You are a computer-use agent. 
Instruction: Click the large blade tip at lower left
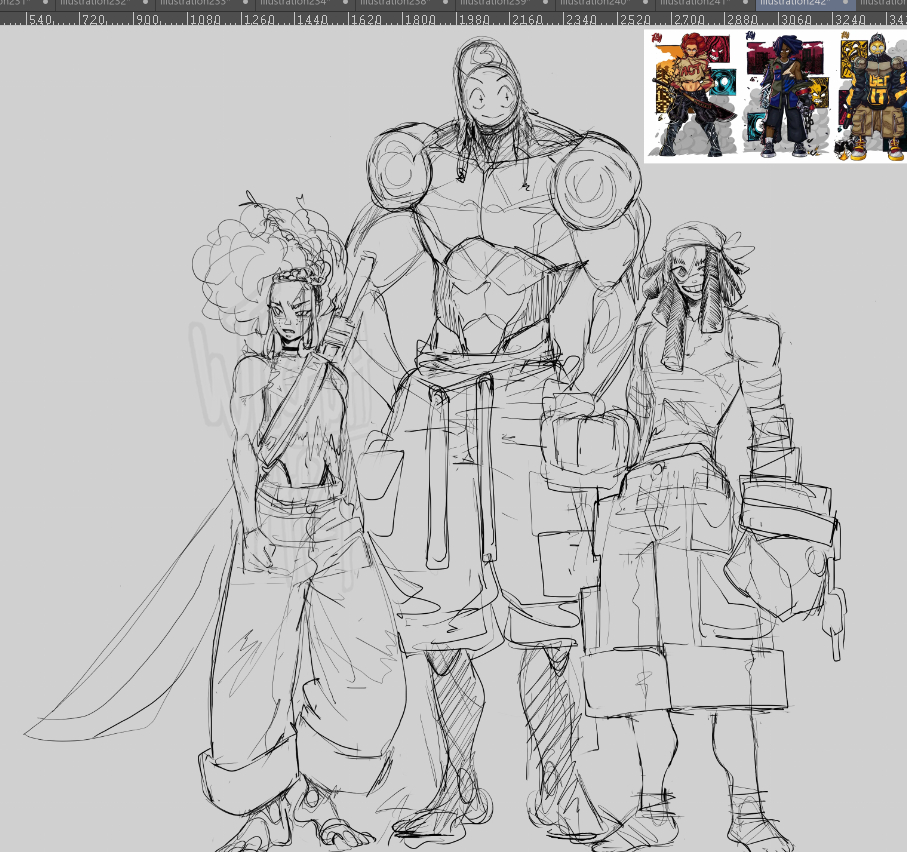(35, 733)
